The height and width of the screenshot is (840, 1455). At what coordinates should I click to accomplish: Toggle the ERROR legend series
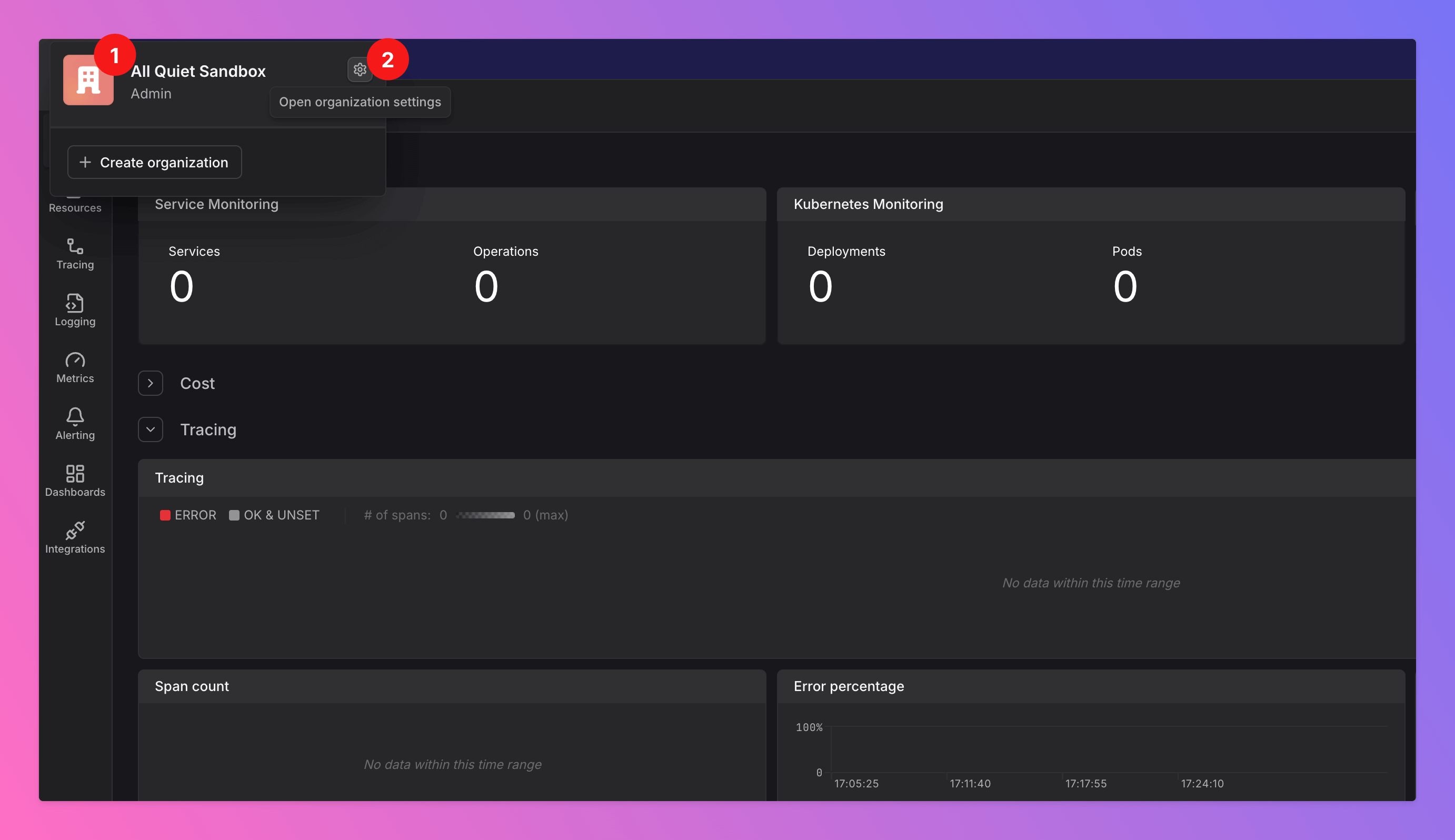pos(188,515)
